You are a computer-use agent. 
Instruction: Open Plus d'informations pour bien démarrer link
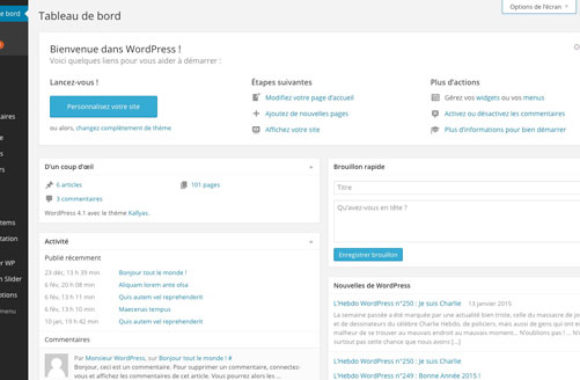505,130
